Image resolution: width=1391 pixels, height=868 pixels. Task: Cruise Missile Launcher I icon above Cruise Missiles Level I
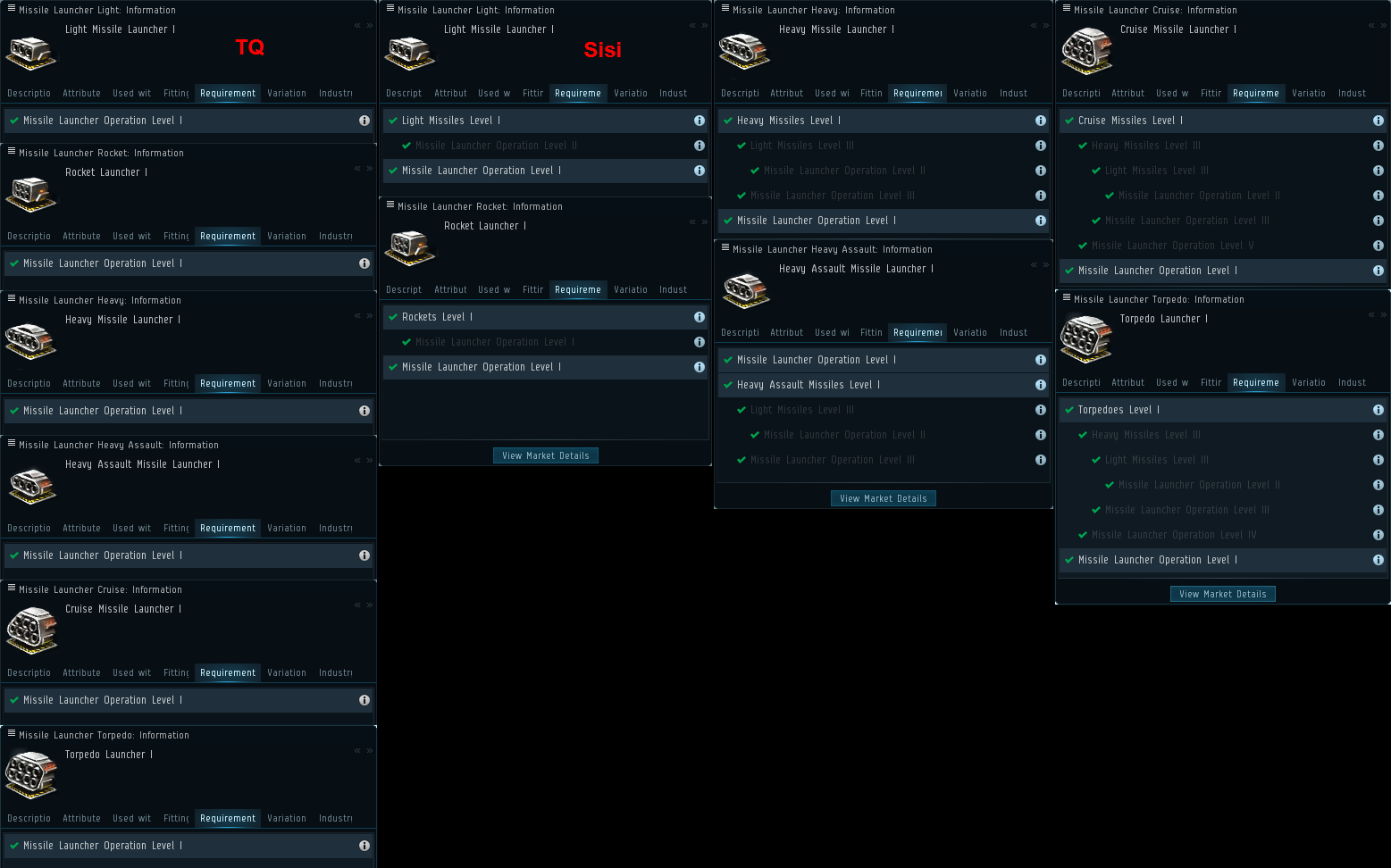coord(1086,51)
